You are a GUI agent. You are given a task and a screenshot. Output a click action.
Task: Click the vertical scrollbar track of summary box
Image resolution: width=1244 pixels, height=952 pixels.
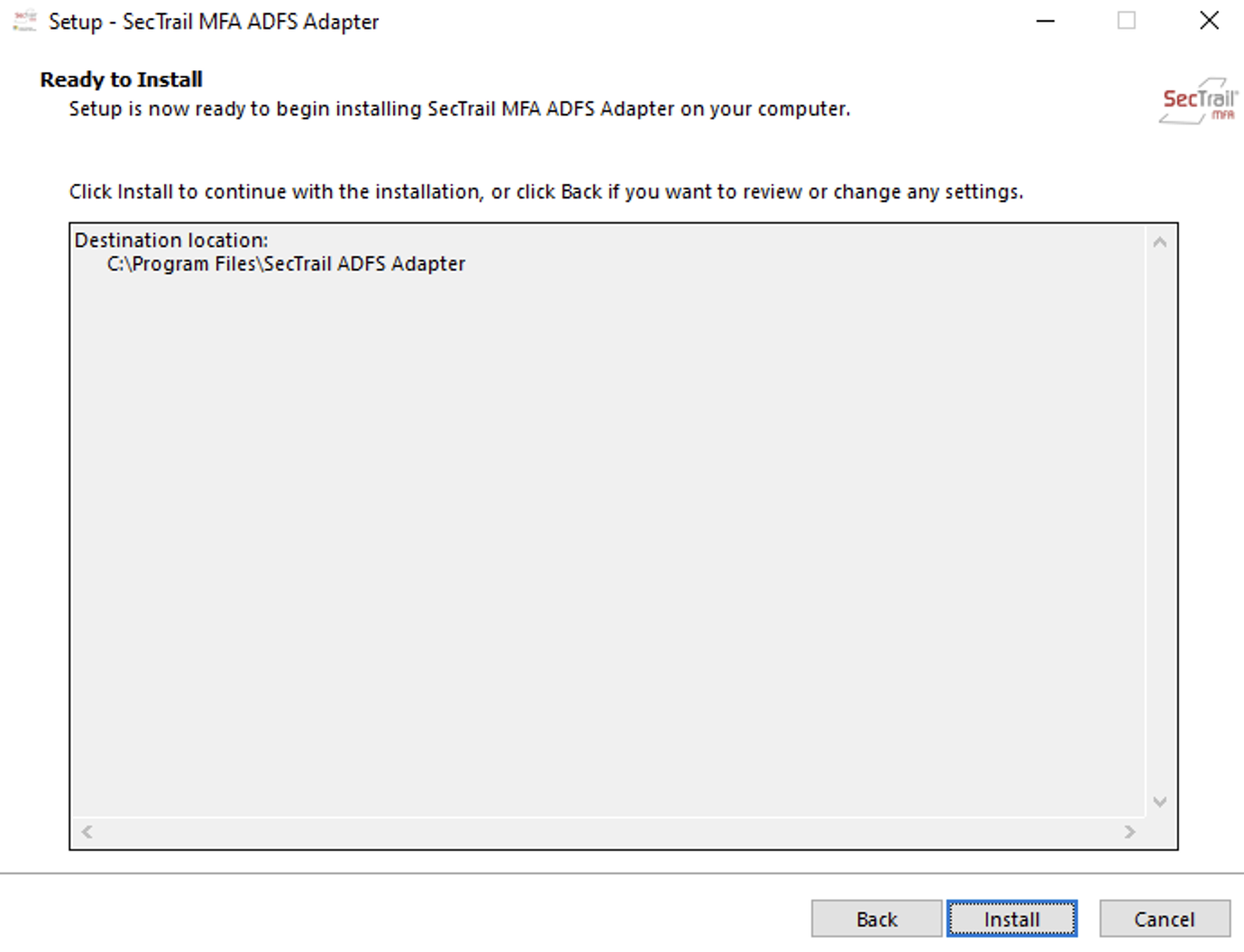tap(1160, 521)
